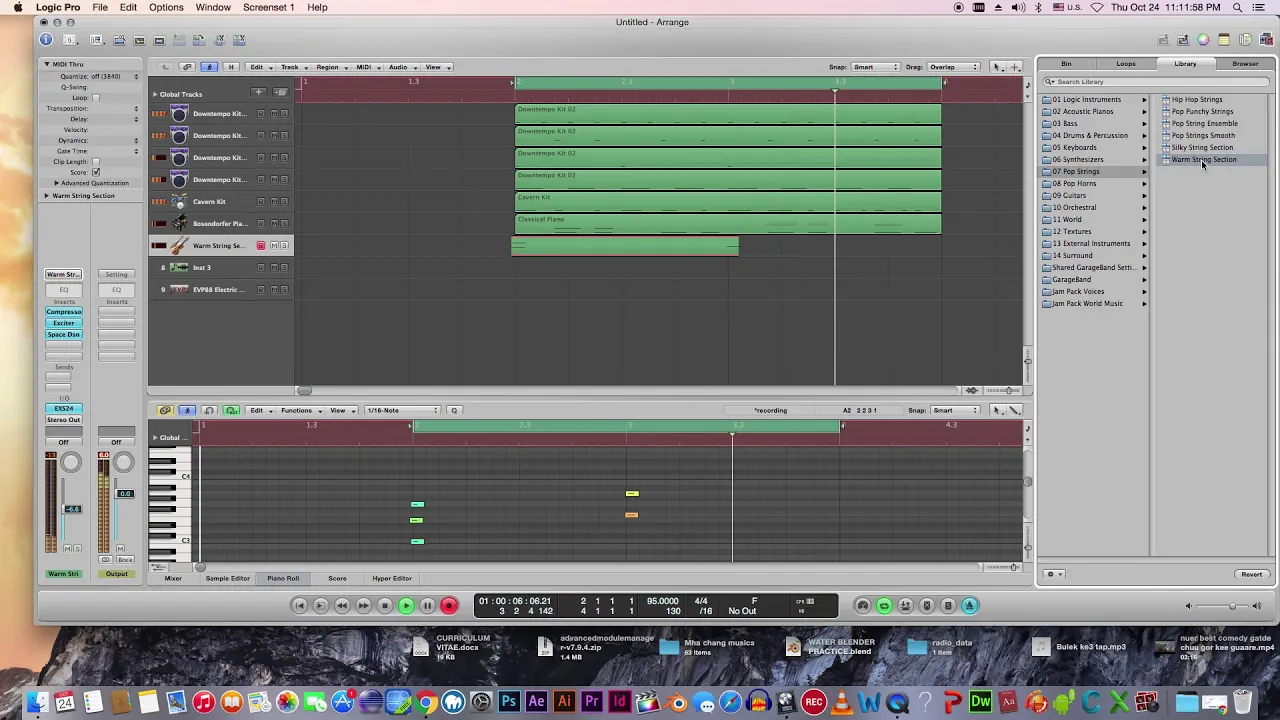Adjust Warm String channel strip volume fader

click(x=72, y=509)
